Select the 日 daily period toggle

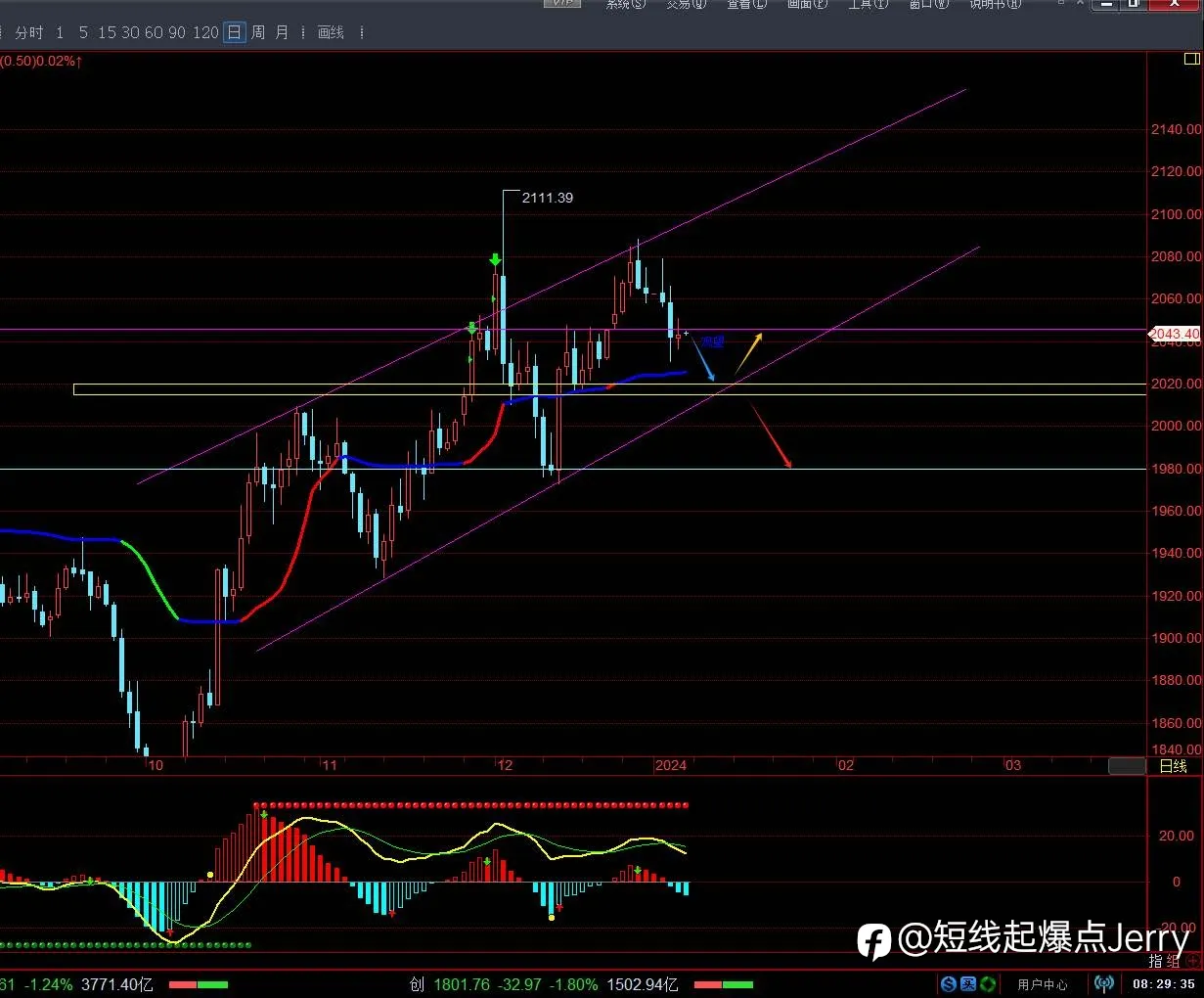(235, 32)
